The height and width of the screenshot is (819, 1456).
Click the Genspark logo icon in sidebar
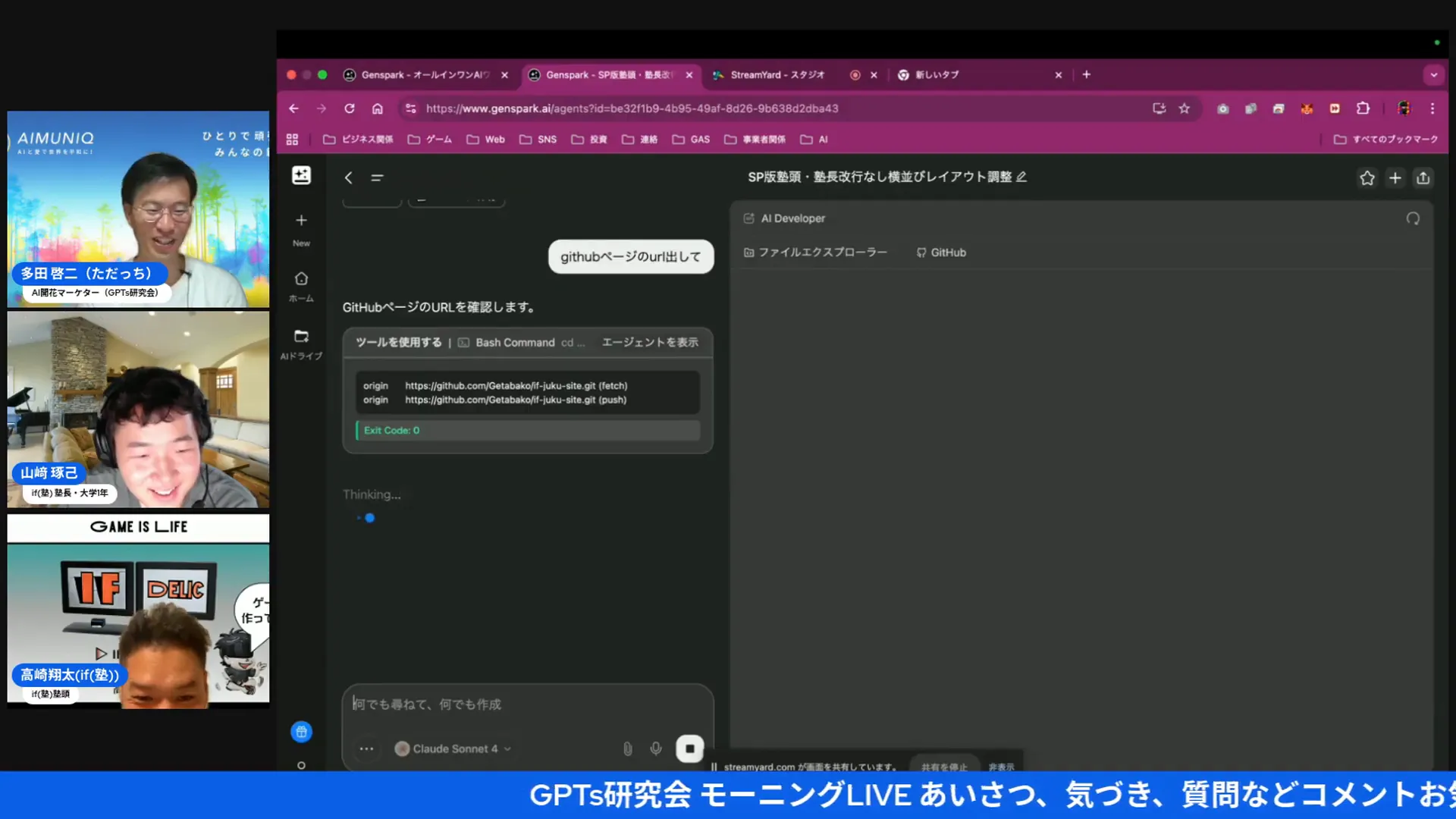[x=301, y=175]
